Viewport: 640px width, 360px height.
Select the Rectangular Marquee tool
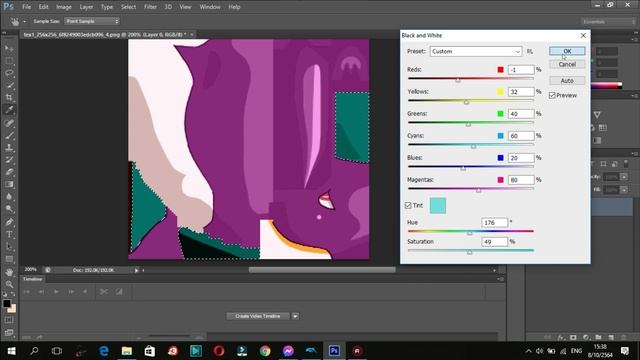(x=9, y=61)
